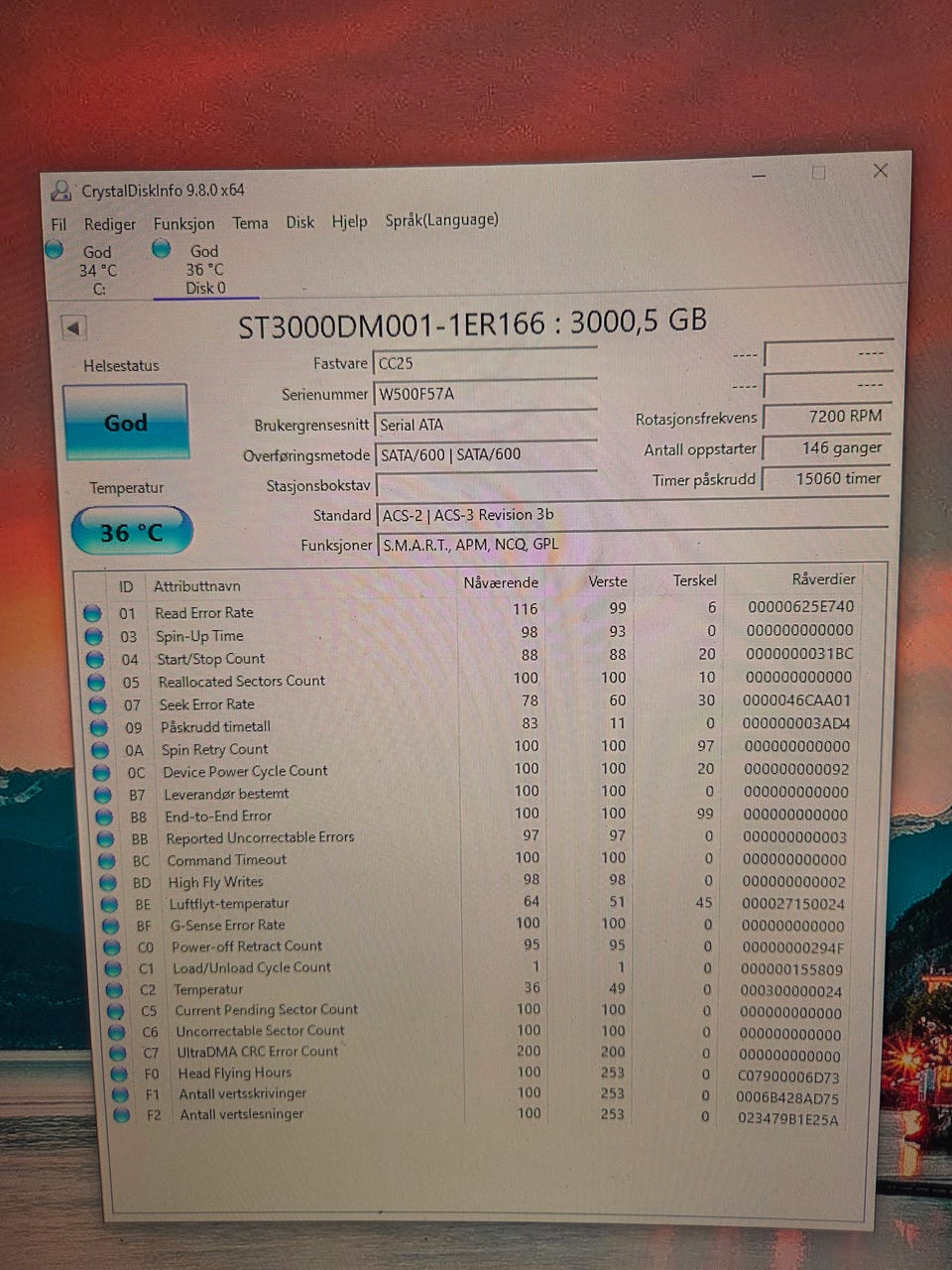Click the 36 °C temperature button
Viewport: 952px width, 1270px height.
[x=131, y=533]
